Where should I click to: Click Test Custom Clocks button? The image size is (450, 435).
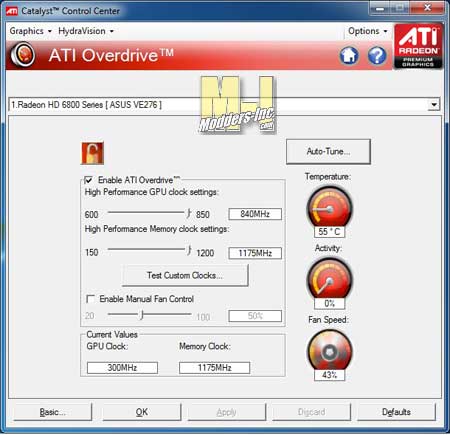(185, 275)
